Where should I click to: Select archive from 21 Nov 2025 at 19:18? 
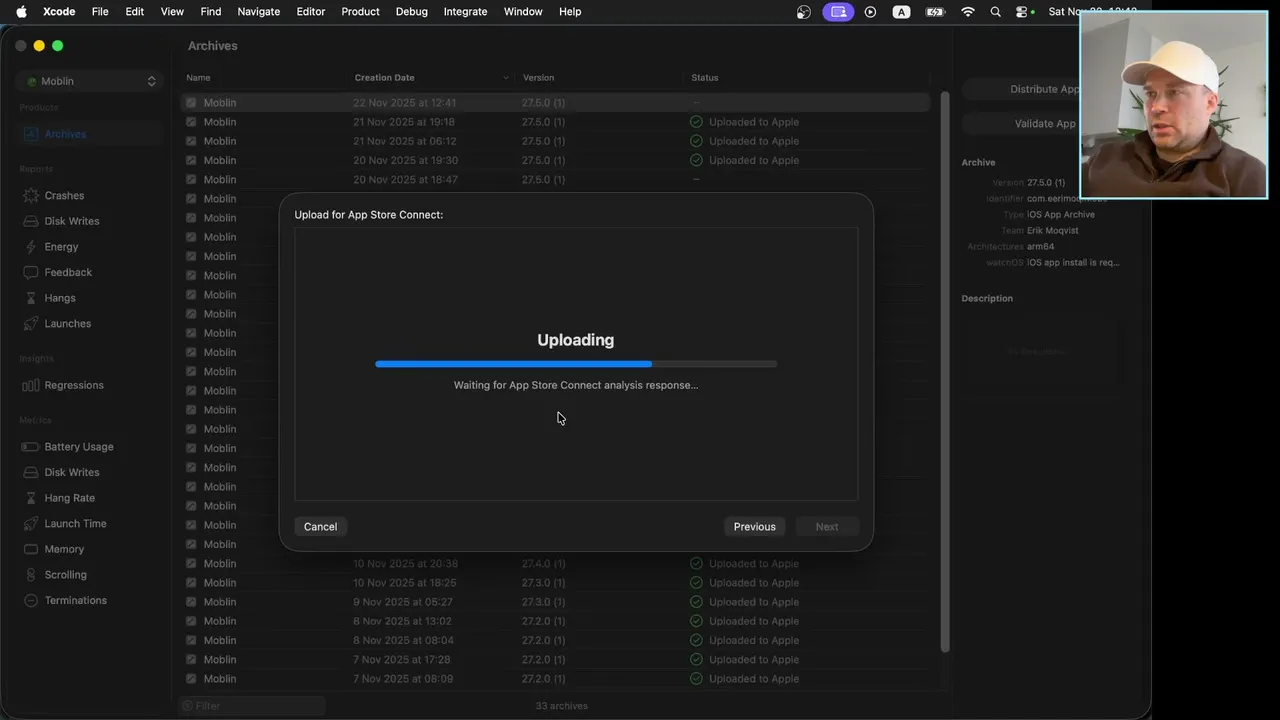coord(555,122)
